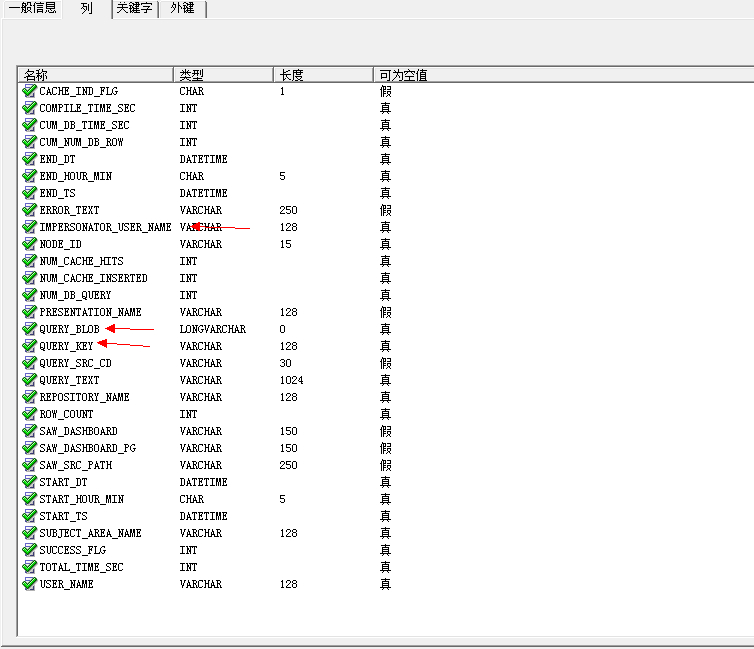Click the START_DT column icon
Viewport: 754px width, 649px height.
tap(29, 482)
